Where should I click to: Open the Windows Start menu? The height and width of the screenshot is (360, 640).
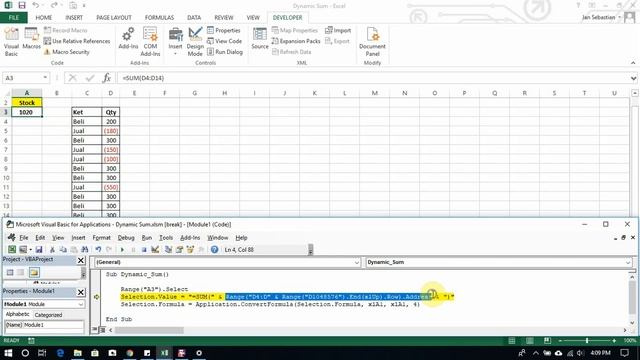coord(8,353)
